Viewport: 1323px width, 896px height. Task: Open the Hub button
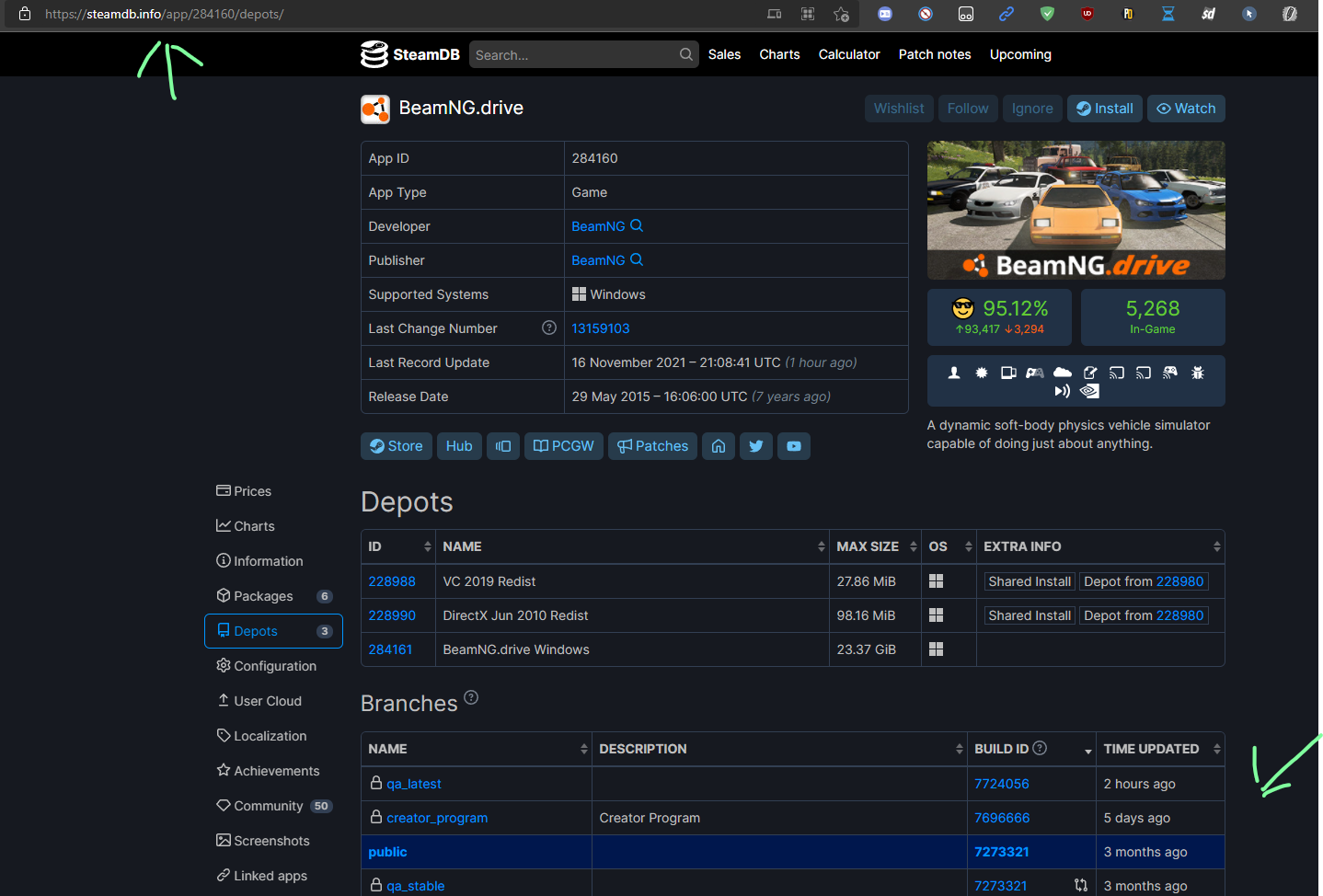pos(459,446)
